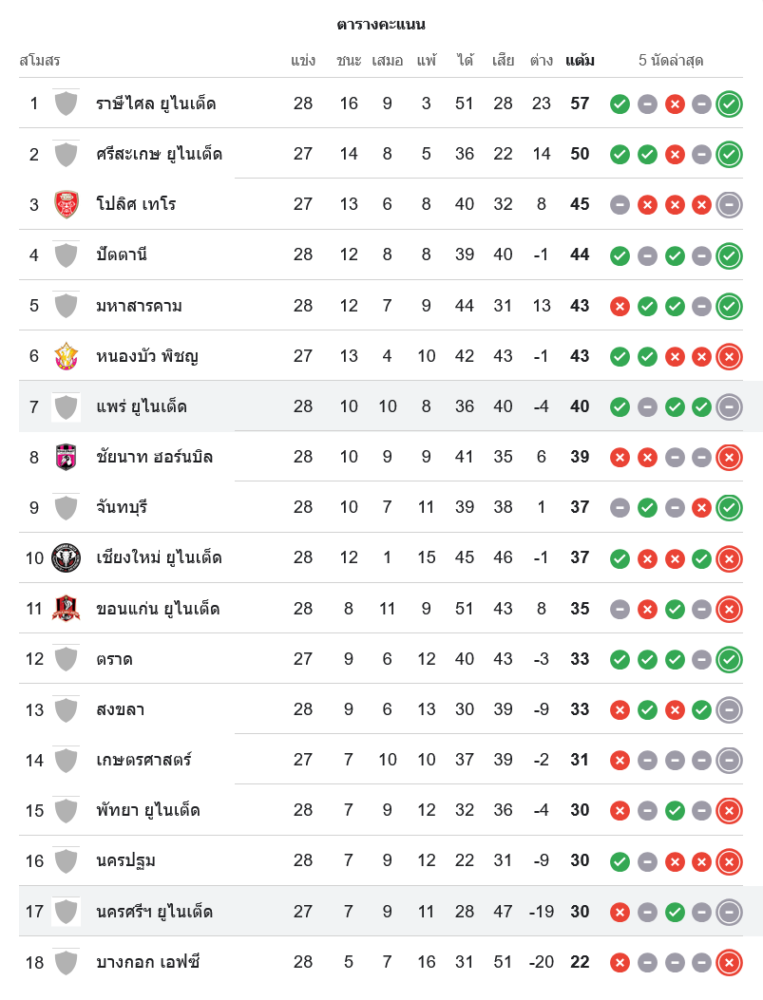
Task: Click latest loss icon for หนองบัว พิชญ
Action: coord(729,355)
